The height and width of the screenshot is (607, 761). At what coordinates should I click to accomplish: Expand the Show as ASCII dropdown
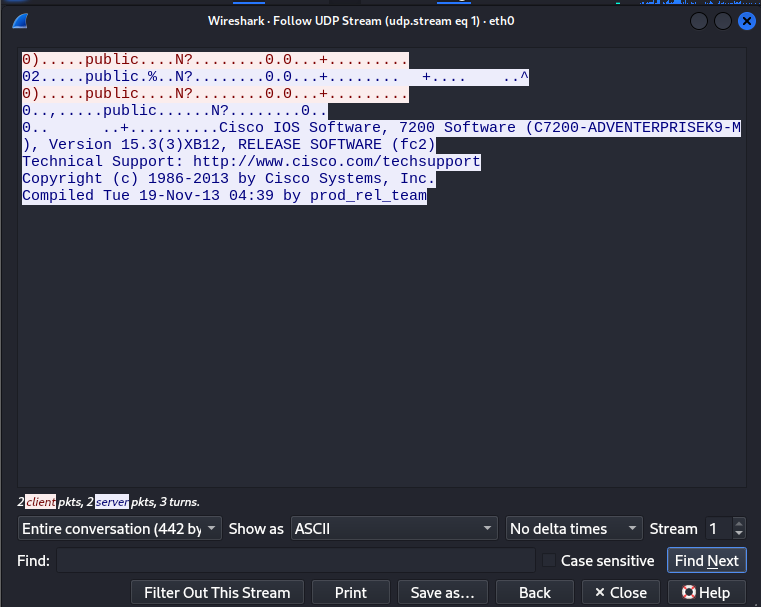[393, 528]
